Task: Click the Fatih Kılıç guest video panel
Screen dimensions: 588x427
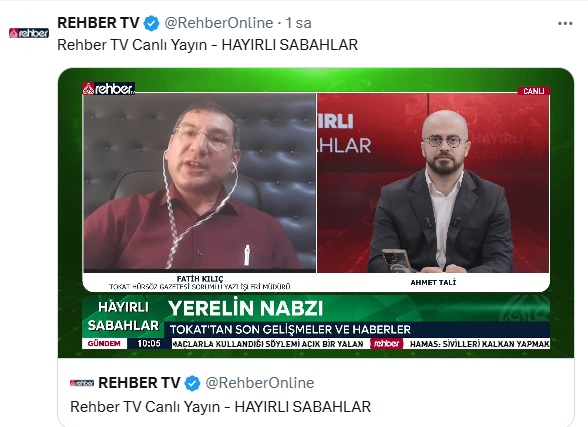Action: [200, 182]
